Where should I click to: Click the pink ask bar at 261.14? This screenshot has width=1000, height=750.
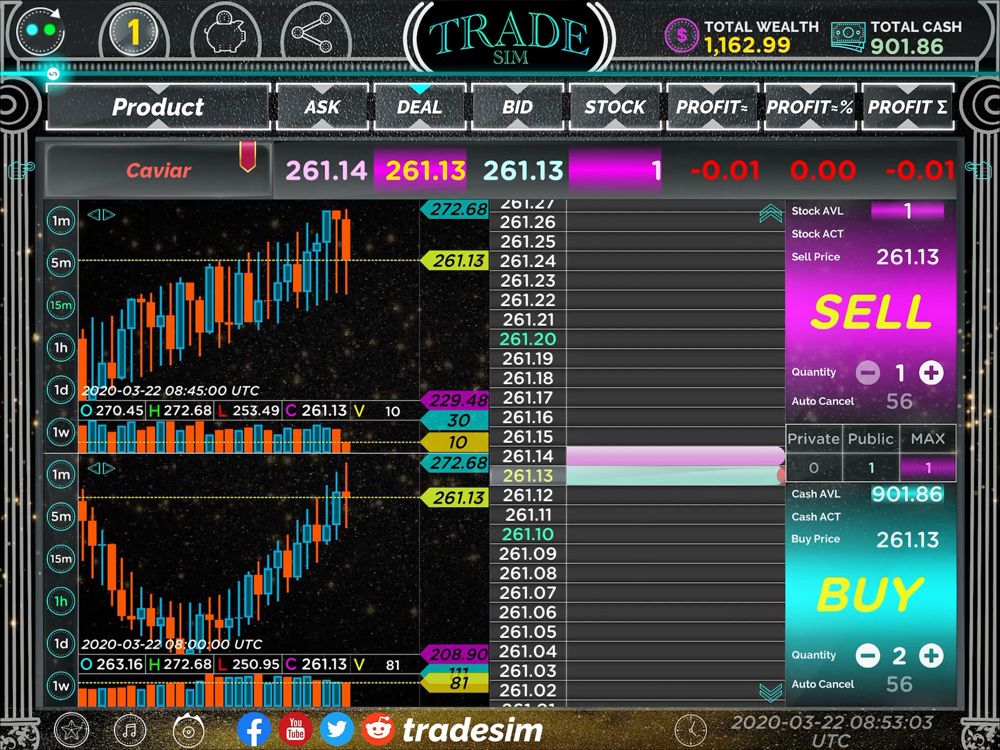(675, 456)
